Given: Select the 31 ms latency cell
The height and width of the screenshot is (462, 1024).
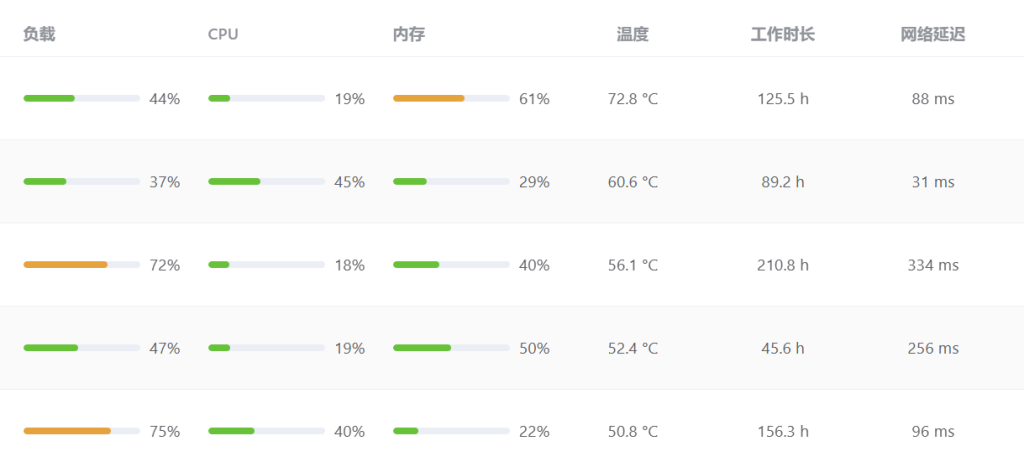Looking at the screenshot, I should 932,182.
